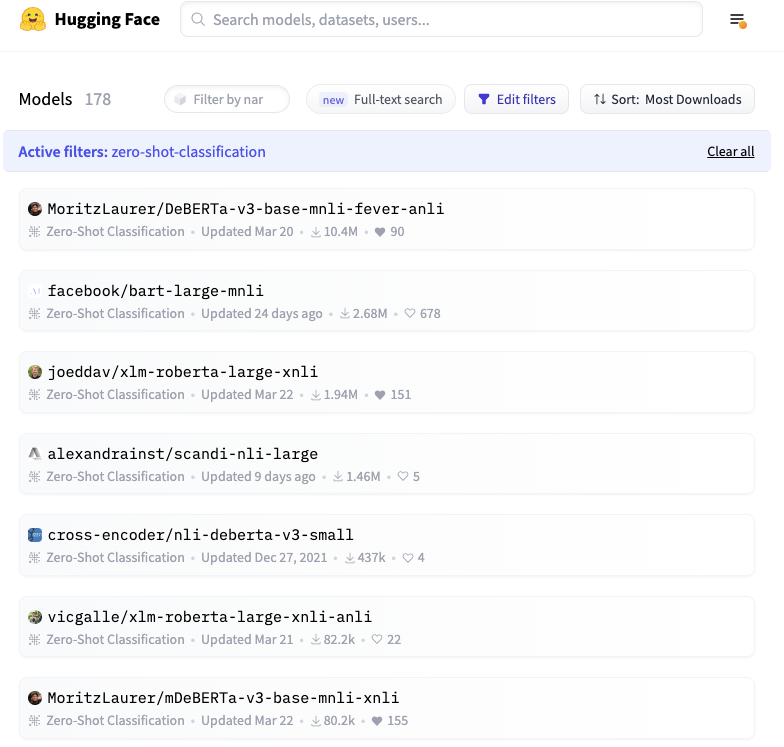The width and height of the screenshot is (784, 747).
Task: Click heart icon next to 151 likes
Action: click(x=380, y=395)
